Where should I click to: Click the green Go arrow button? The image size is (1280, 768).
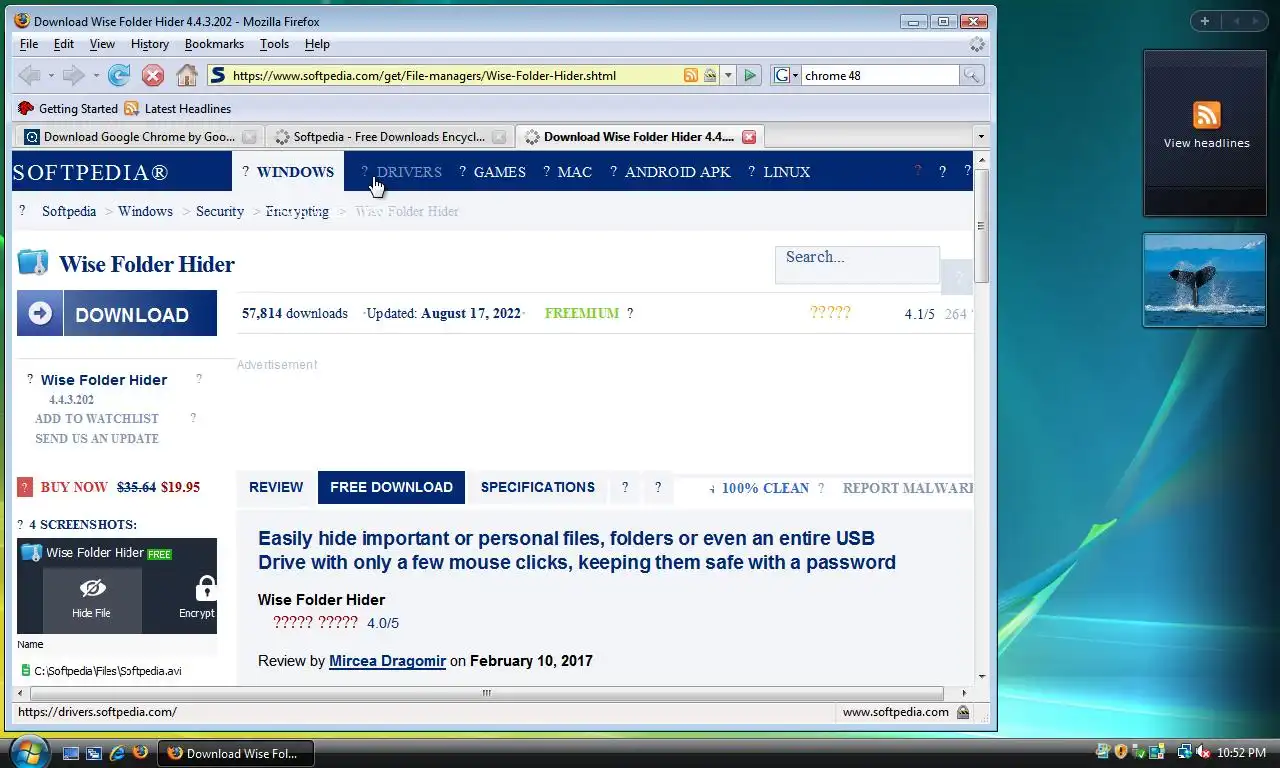tap(750, 75)
